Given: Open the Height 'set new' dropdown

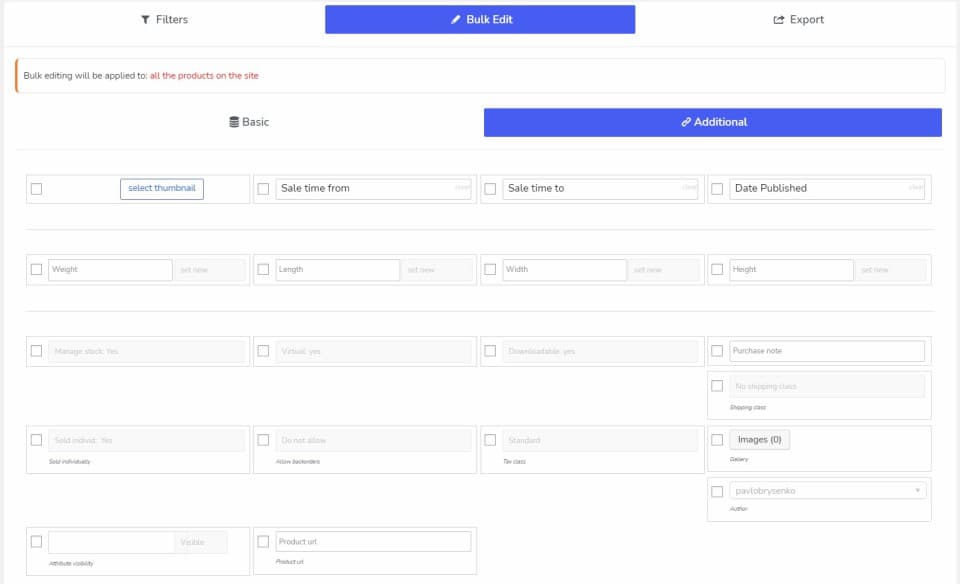Looking at the screenshot, I should click(890, 270).
